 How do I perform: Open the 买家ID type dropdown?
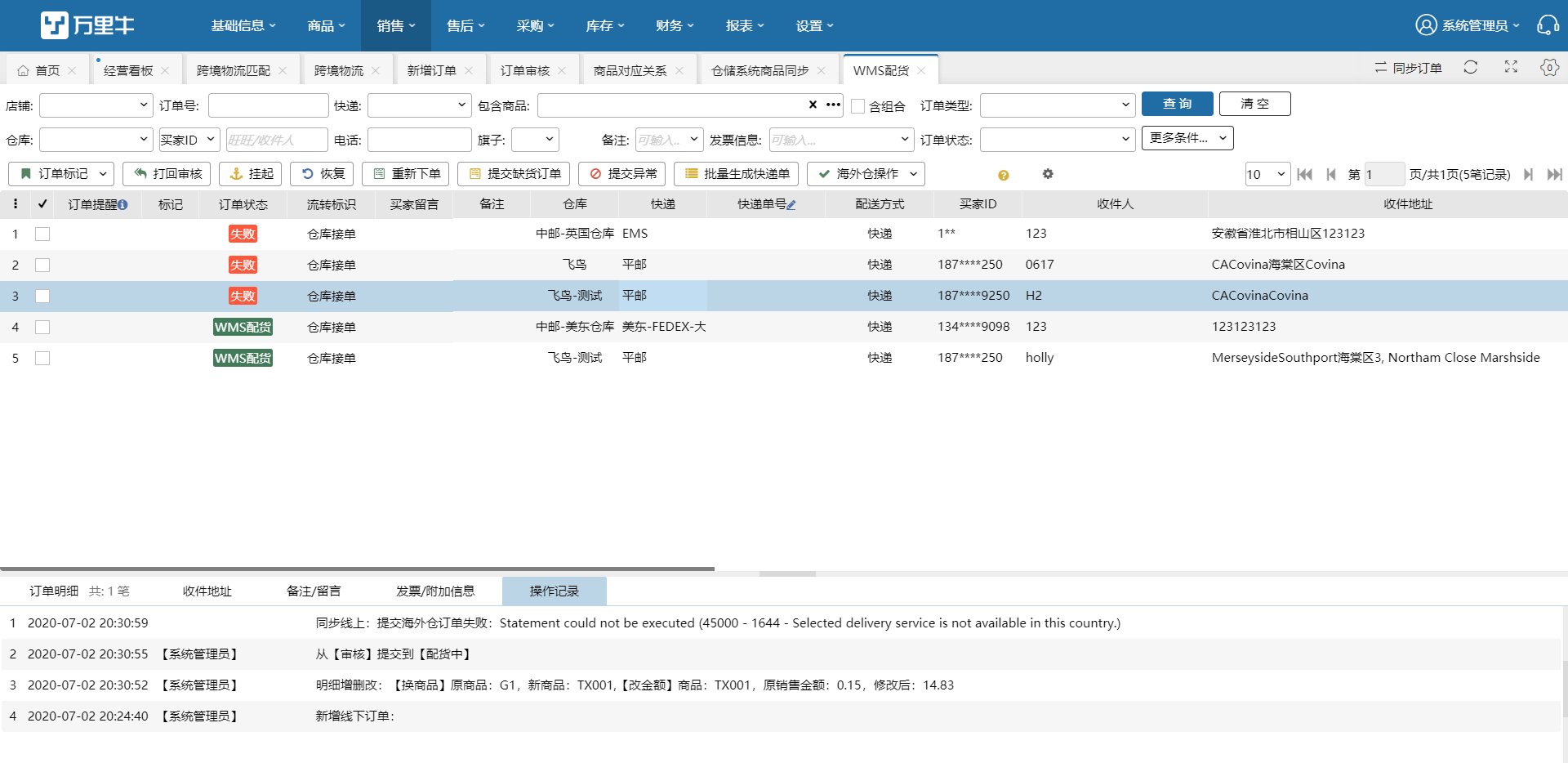pos(189,140)
